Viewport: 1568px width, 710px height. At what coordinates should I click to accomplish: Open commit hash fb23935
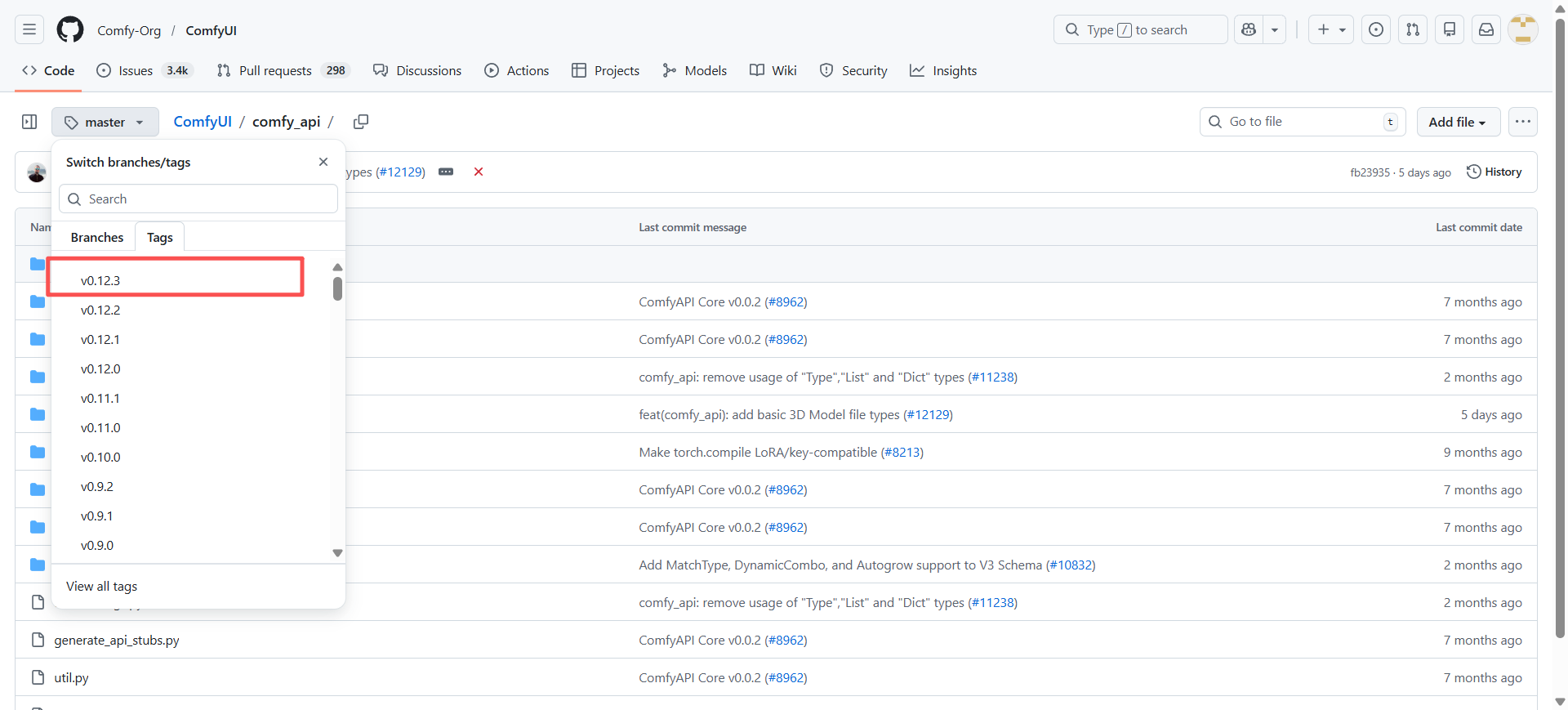tap(1370, 172)
